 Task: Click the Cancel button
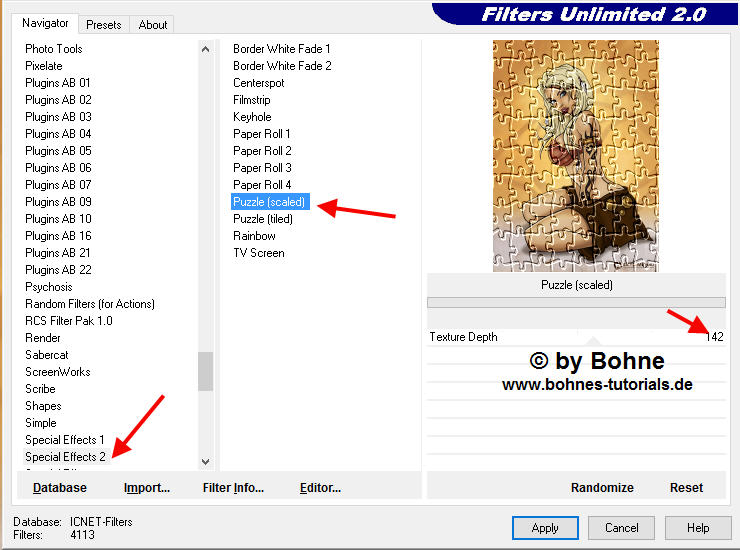coord(621,528)
